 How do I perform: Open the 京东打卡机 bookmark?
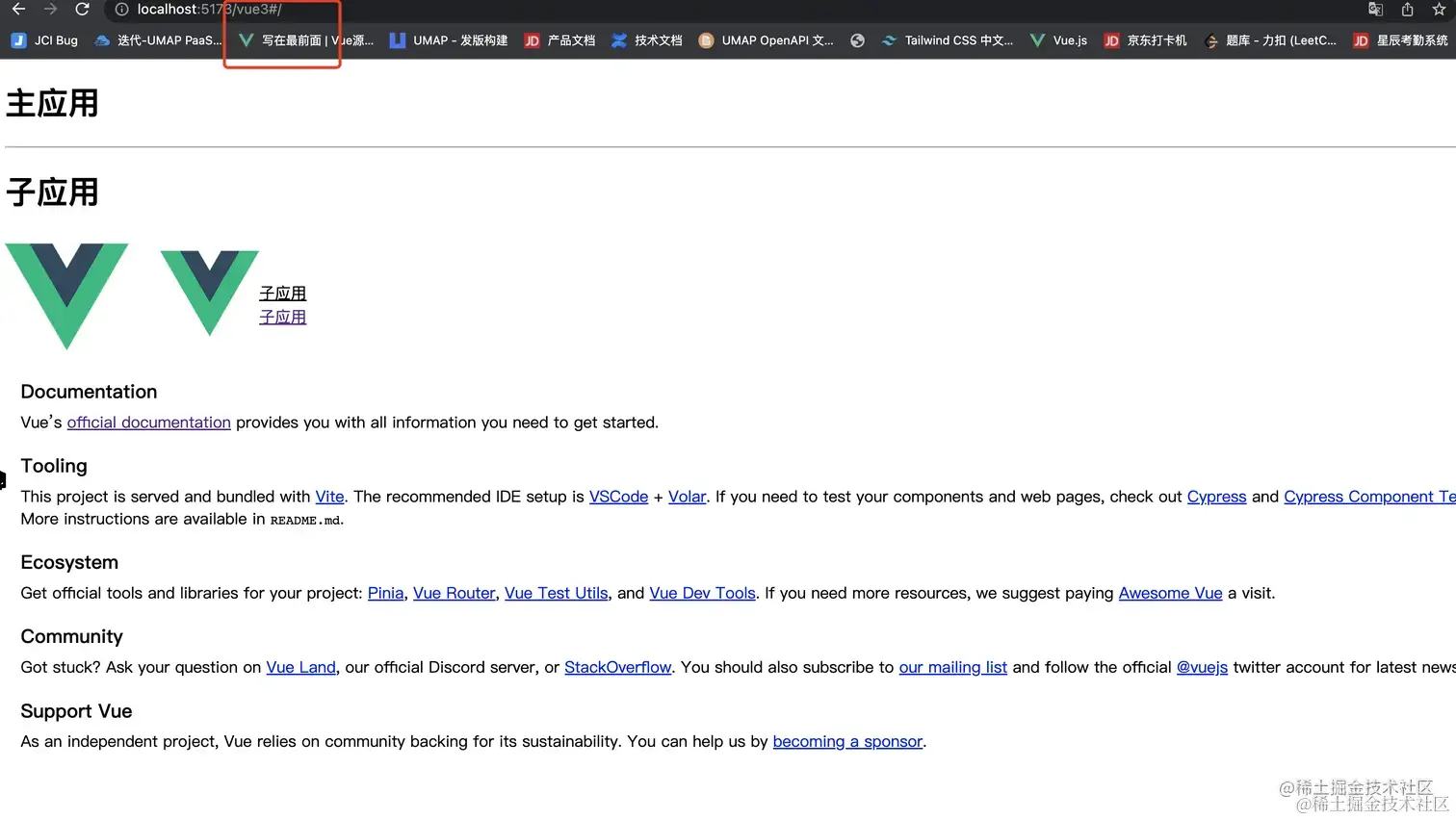1145,40
